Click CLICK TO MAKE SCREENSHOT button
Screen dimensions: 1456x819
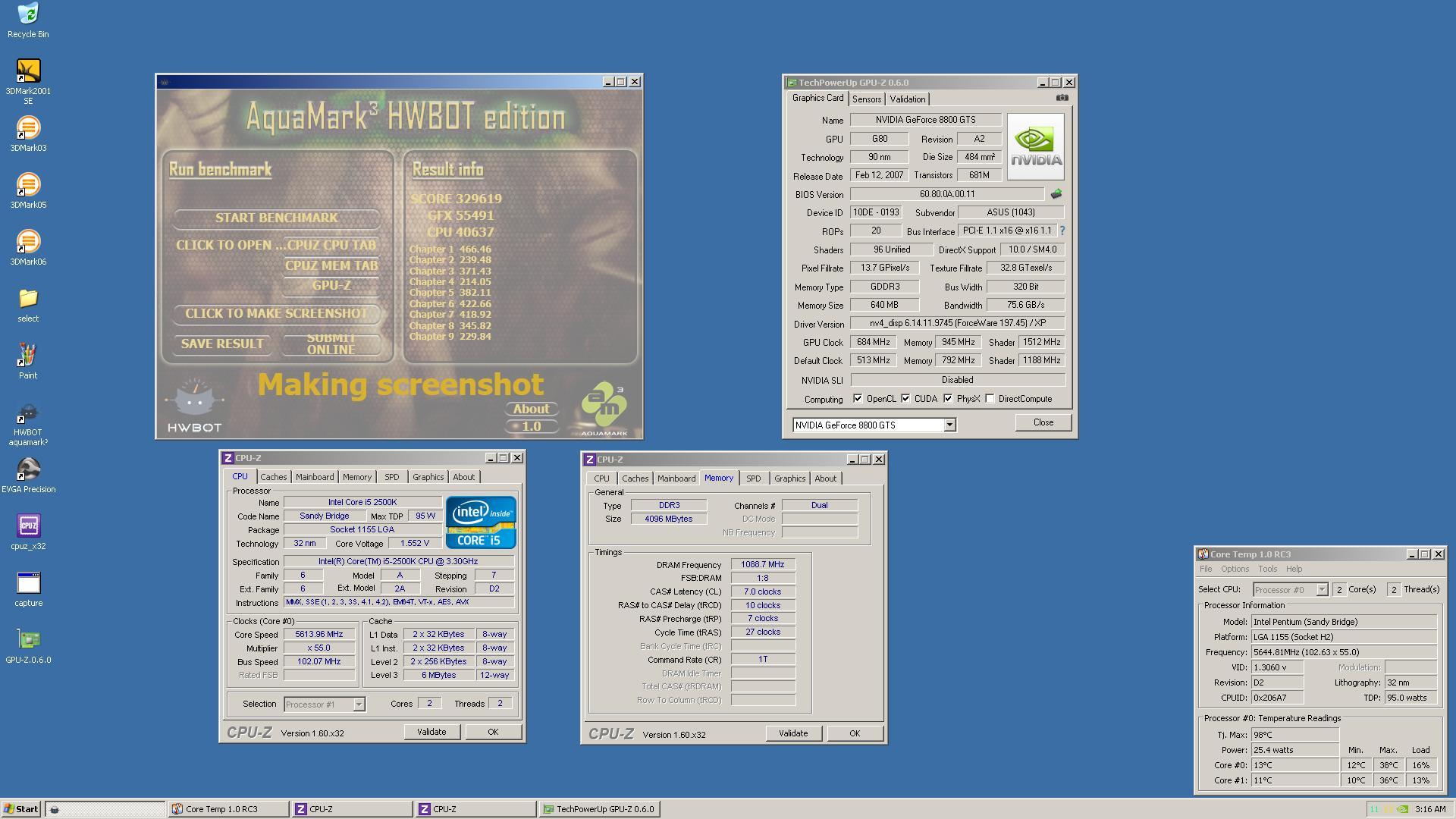277,314
